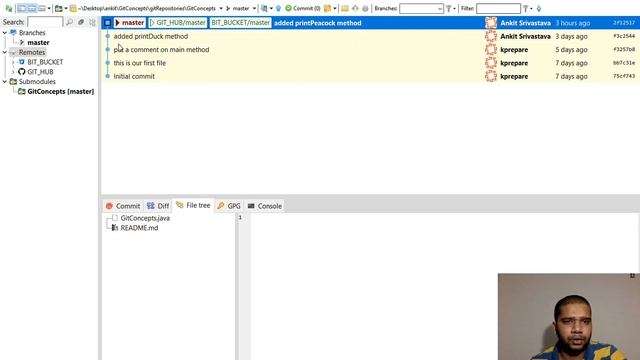Open the repository path dropdown

pos(221,9)
